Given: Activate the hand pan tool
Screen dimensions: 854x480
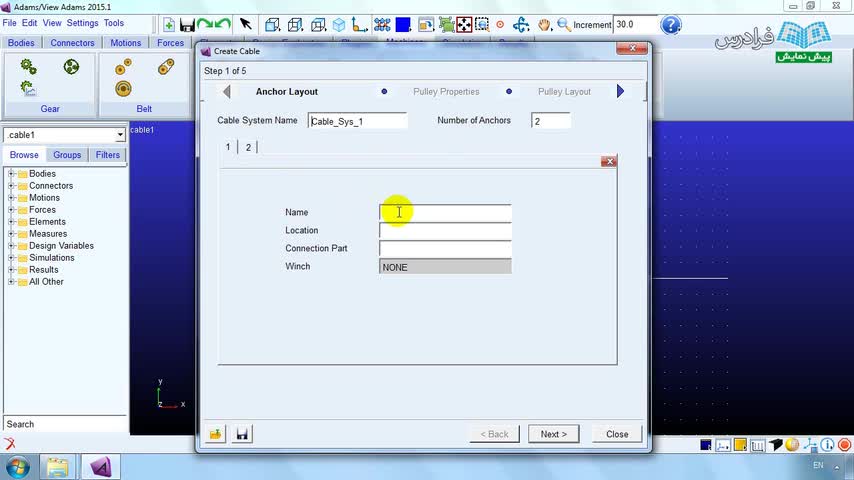Looking at the screenshot, I should (x=544, y=25).
